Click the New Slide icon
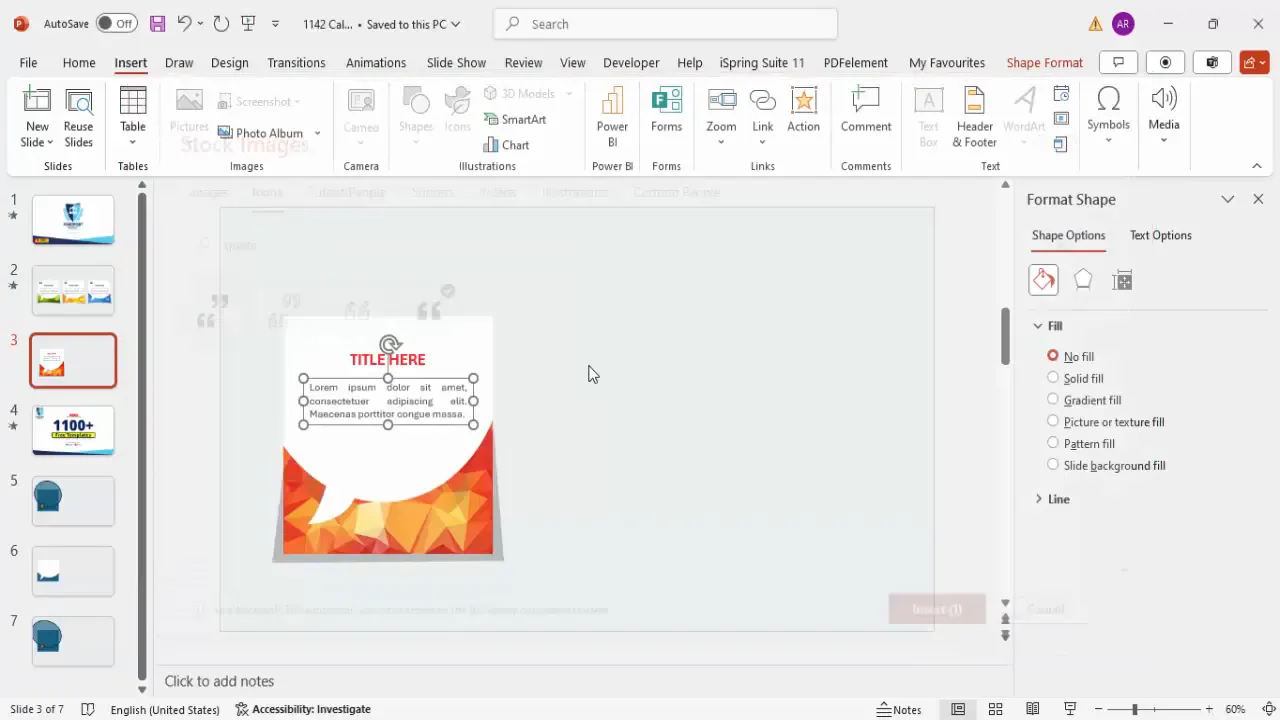Screen dimensions: 1280x720 click(37, 102)
